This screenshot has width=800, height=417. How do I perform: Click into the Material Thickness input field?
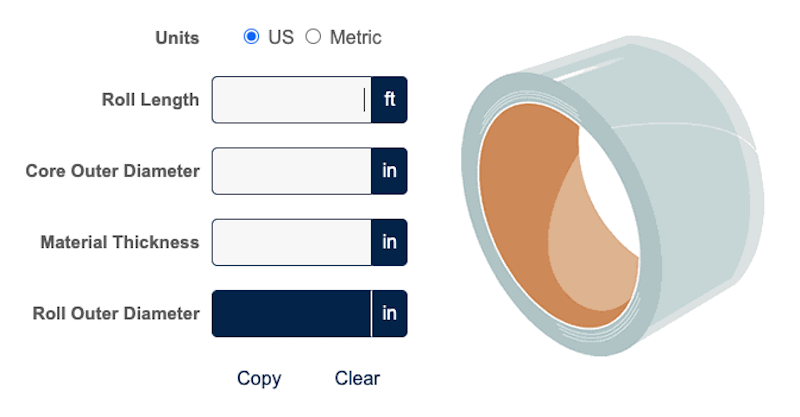coord(290,242)
